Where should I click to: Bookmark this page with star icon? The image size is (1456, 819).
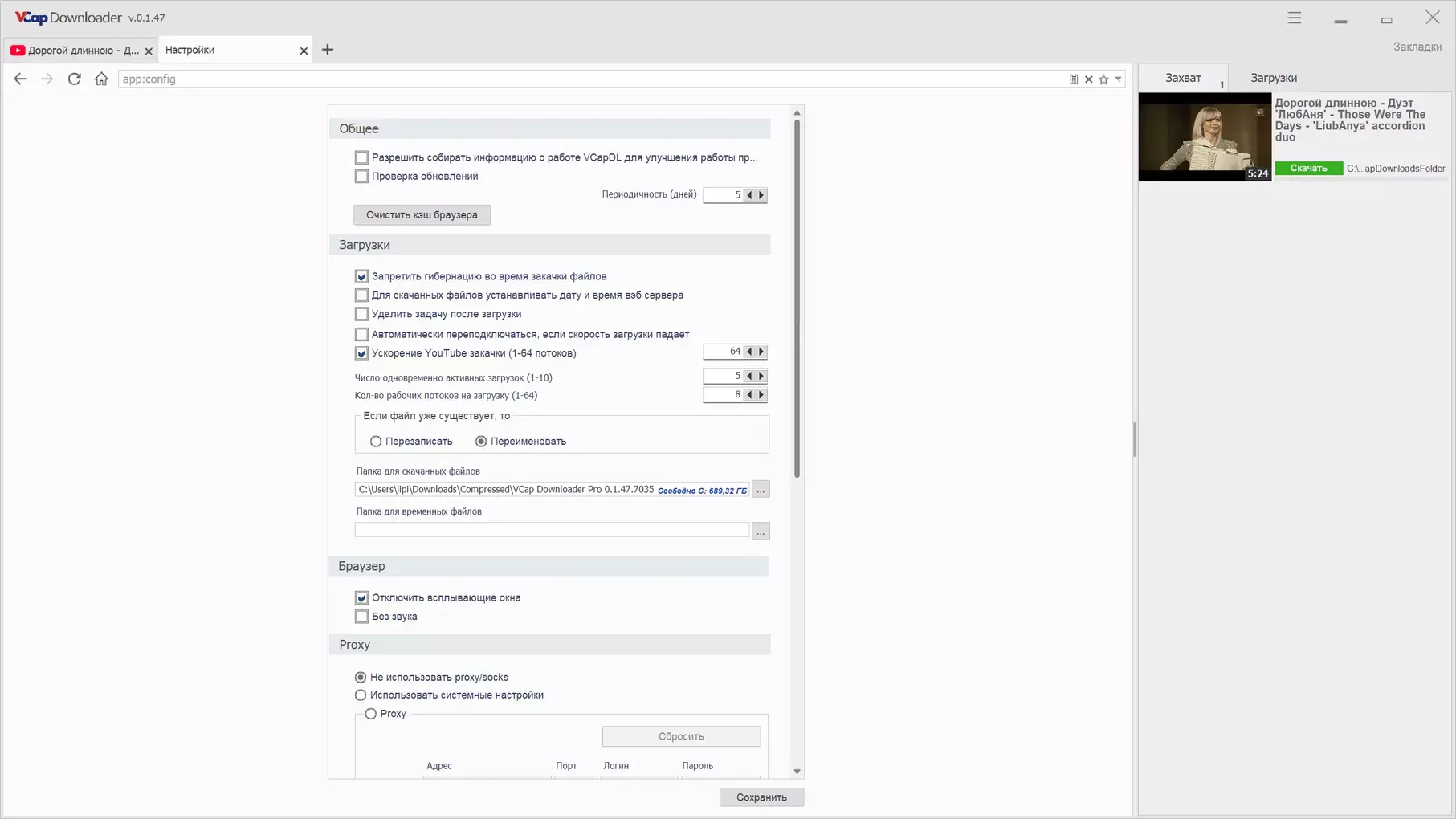1103,79
